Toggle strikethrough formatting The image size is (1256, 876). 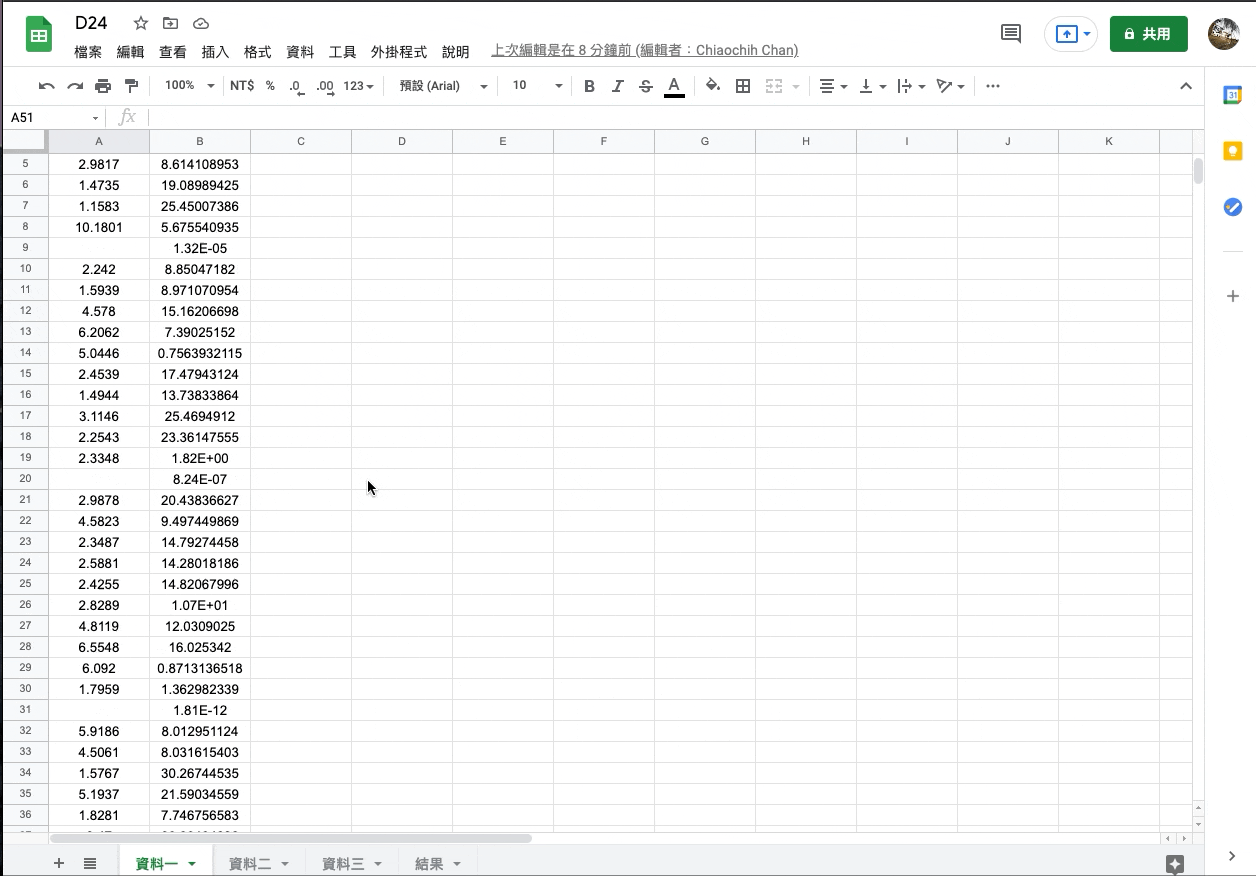(646, 86)
